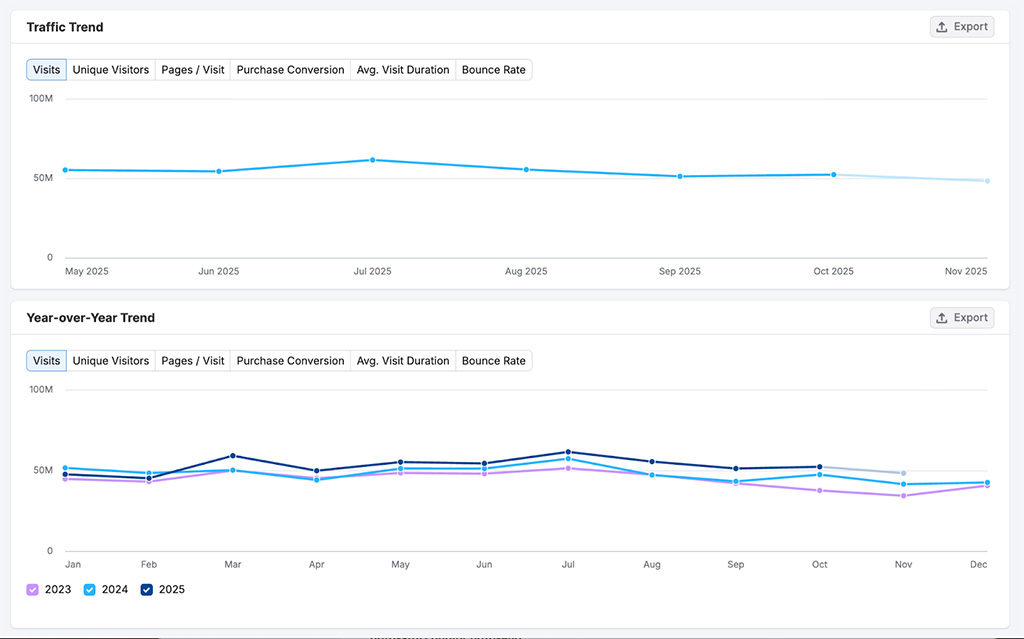This screenshot has height=639, width=1024.
Task: Click the 2024 data point at Apr in Year-over-Year chart
Action: coord(317,479)
